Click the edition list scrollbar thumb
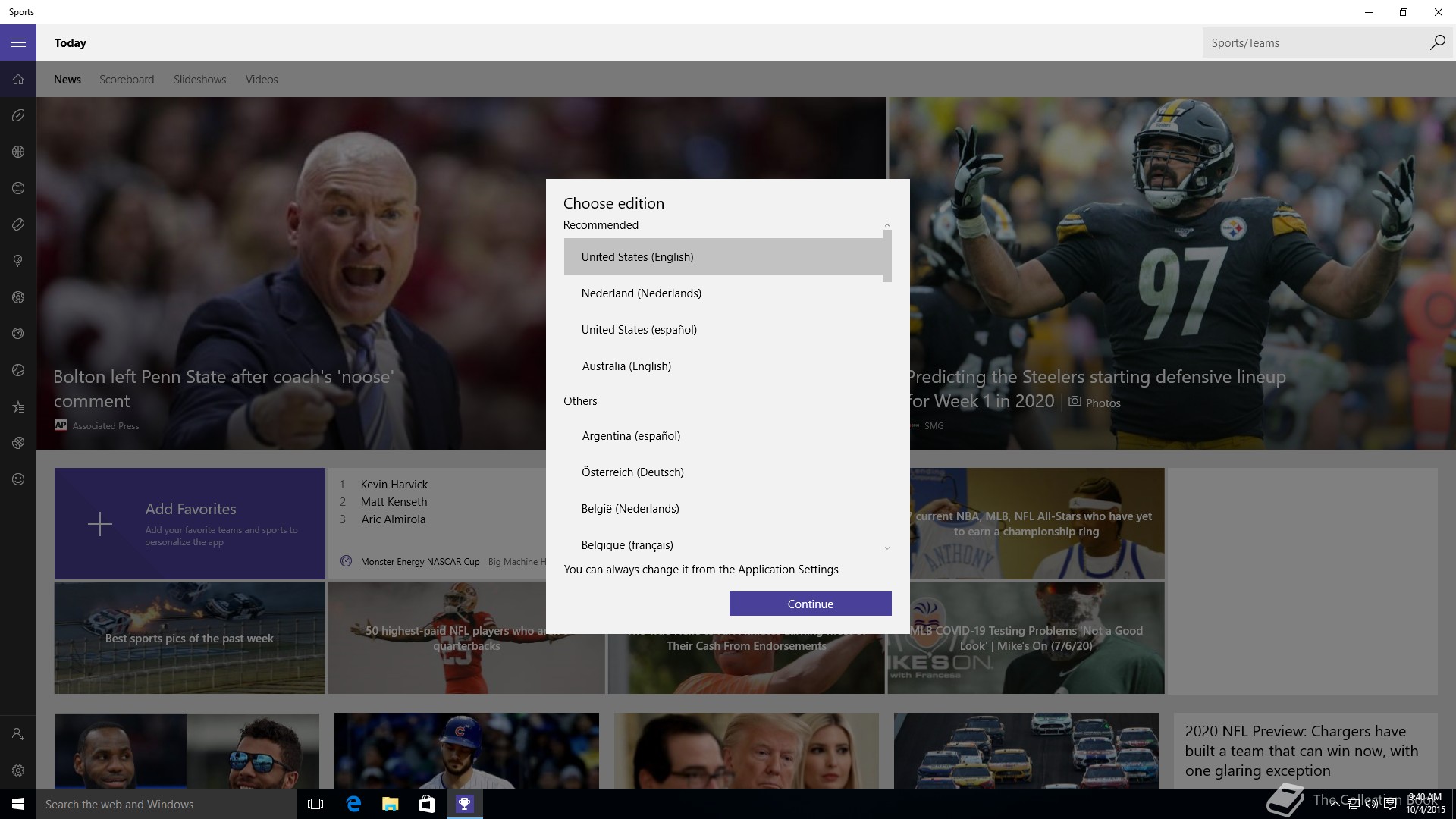The width and height of the screenshot is (1456, 819). coord(886,256)
